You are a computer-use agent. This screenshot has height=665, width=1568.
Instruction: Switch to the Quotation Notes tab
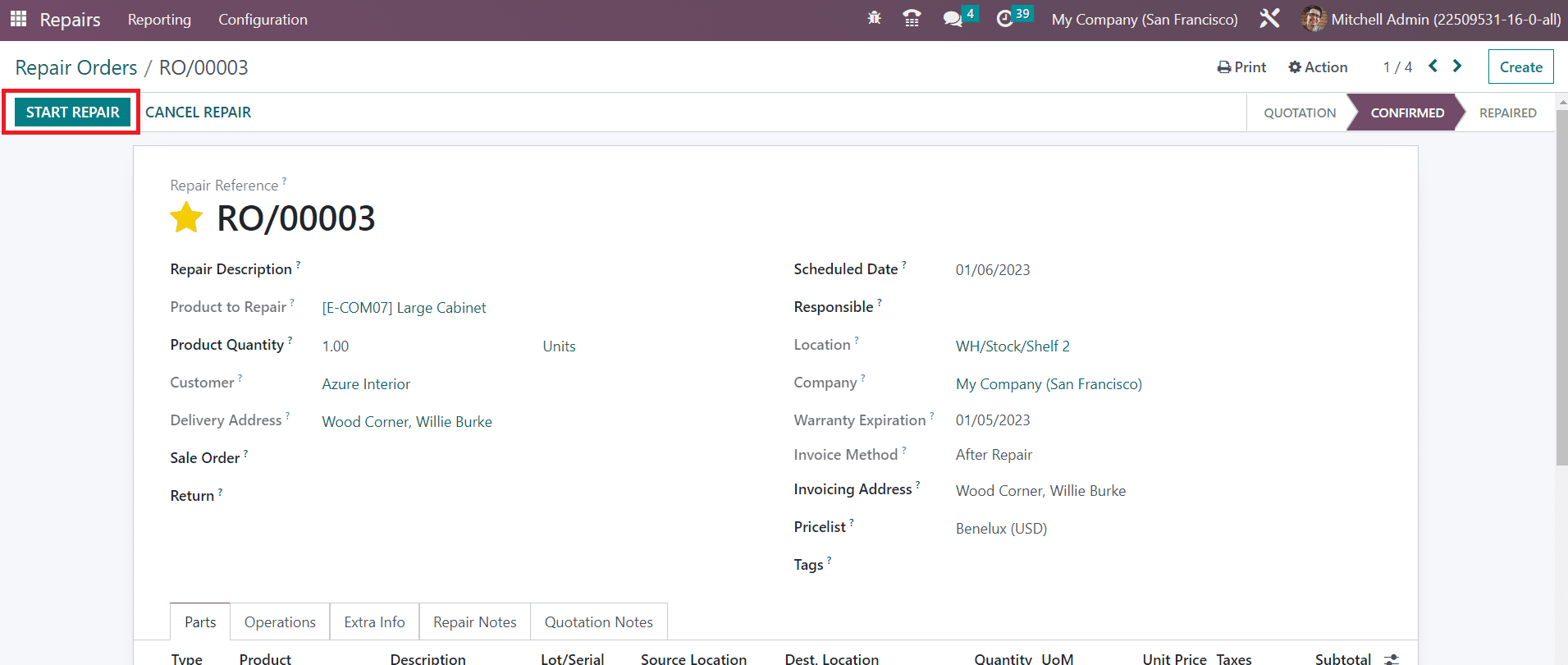coord(599,622)
